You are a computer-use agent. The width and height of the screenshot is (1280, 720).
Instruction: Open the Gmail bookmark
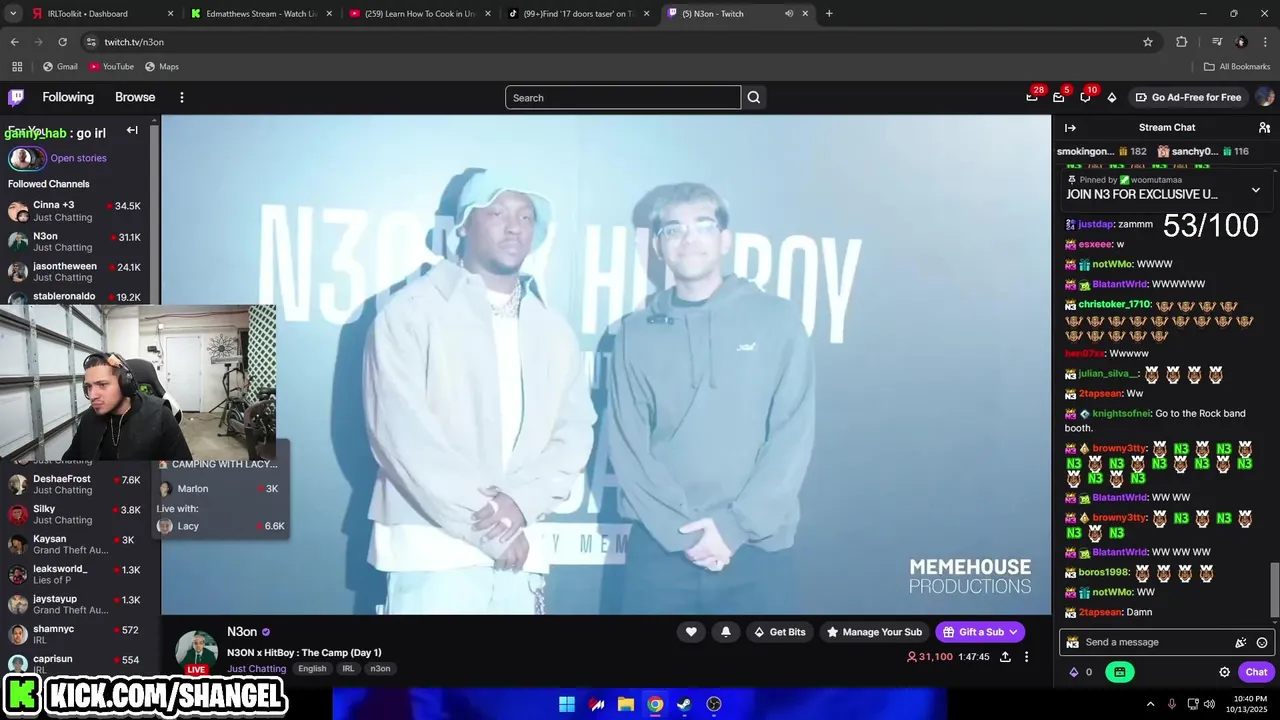tap(60, 67)
